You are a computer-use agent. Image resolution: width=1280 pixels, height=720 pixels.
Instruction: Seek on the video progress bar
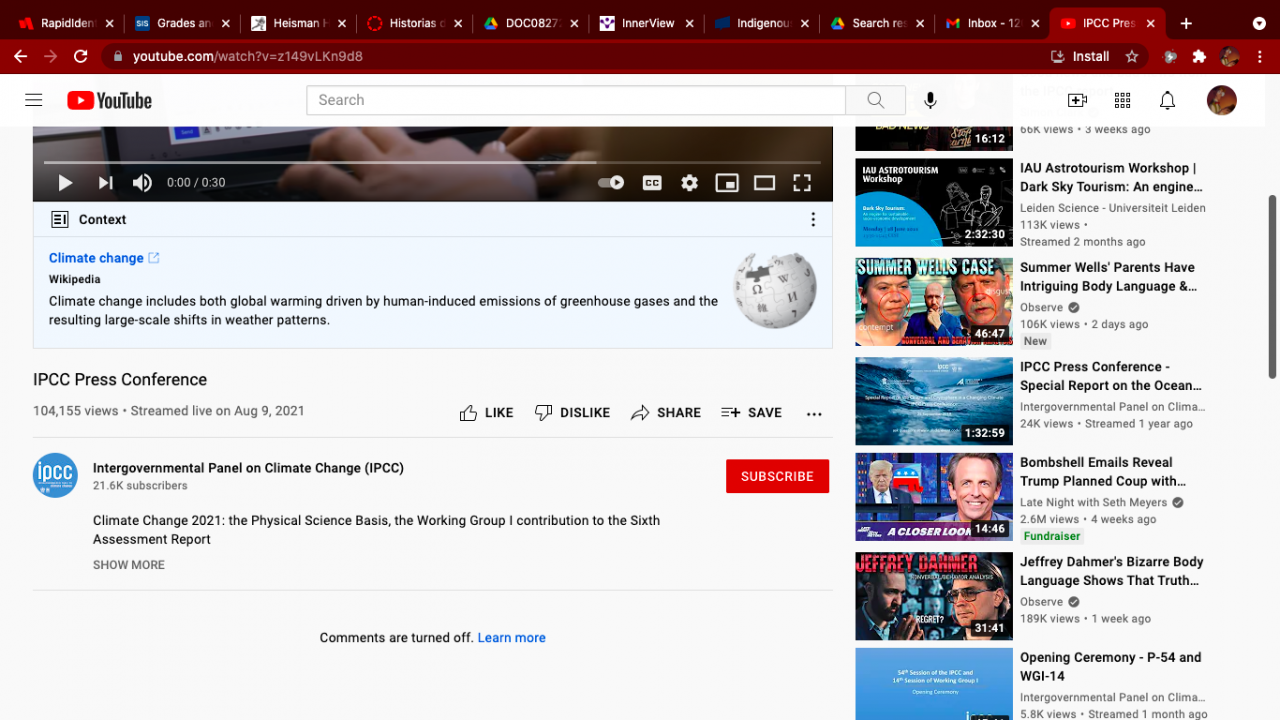point(432,162)
